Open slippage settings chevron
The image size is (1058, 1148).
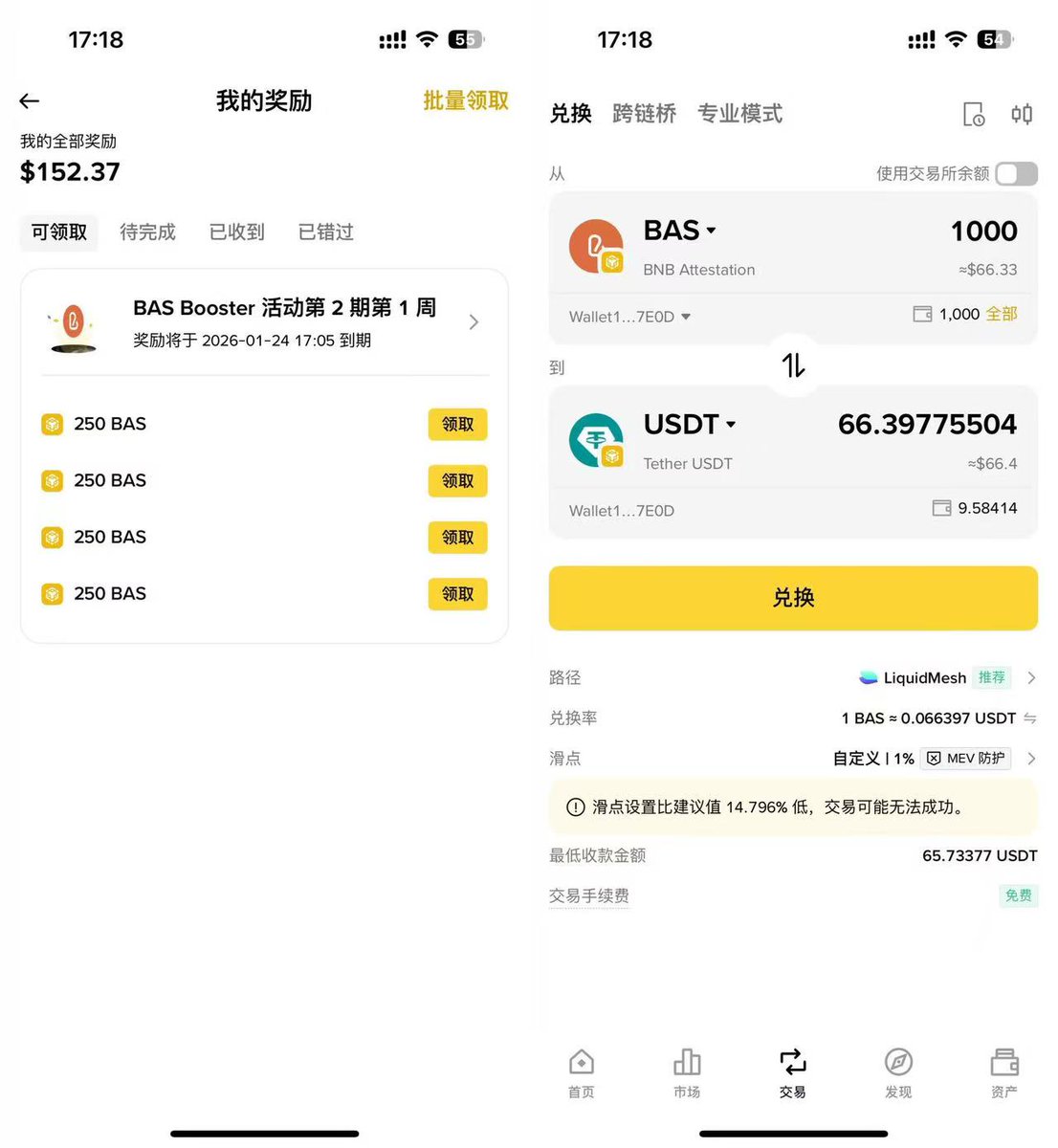[x=1031, y=759]
